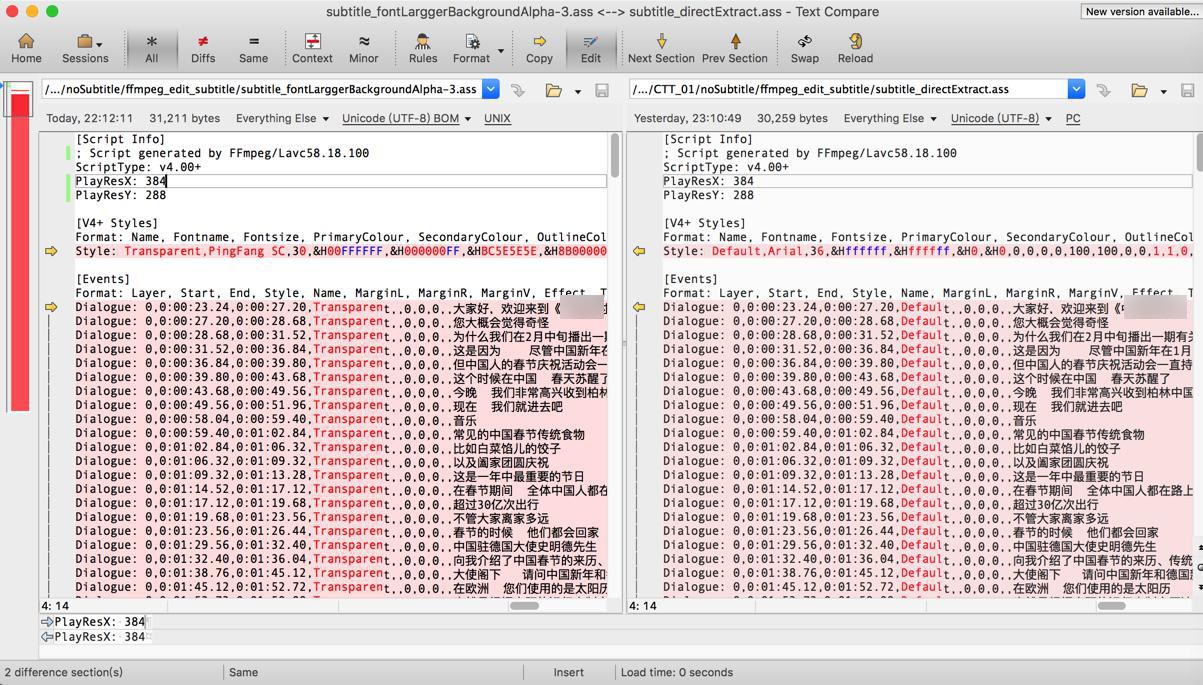The width and height of the screenshot is (1203, 685).
Task: Expand the Format dropdown arrow
Action: point(500,50)
